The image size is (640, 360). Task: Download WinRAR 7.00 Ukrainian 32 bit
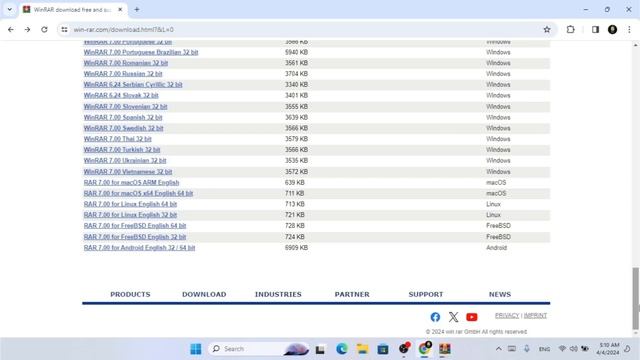click(125, 160)
